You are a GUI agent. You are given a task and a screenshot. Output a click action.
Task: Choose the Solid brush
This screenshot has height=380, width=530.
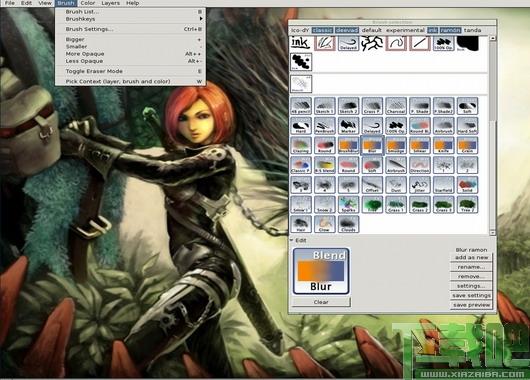(x=467, y=185)
